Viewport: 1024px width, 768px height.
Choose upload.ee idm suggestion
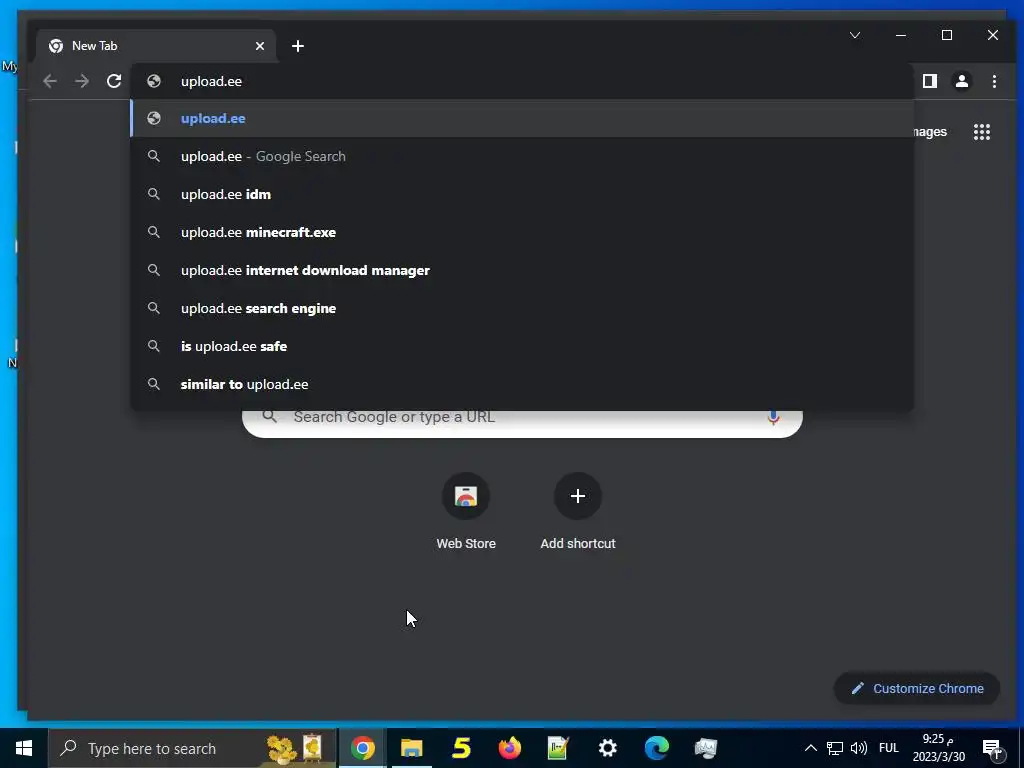click(522, 194)
